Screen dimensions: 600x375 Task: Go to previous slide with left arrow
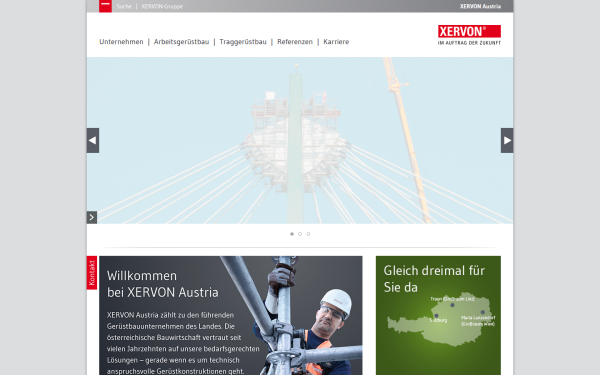(93, 140)
